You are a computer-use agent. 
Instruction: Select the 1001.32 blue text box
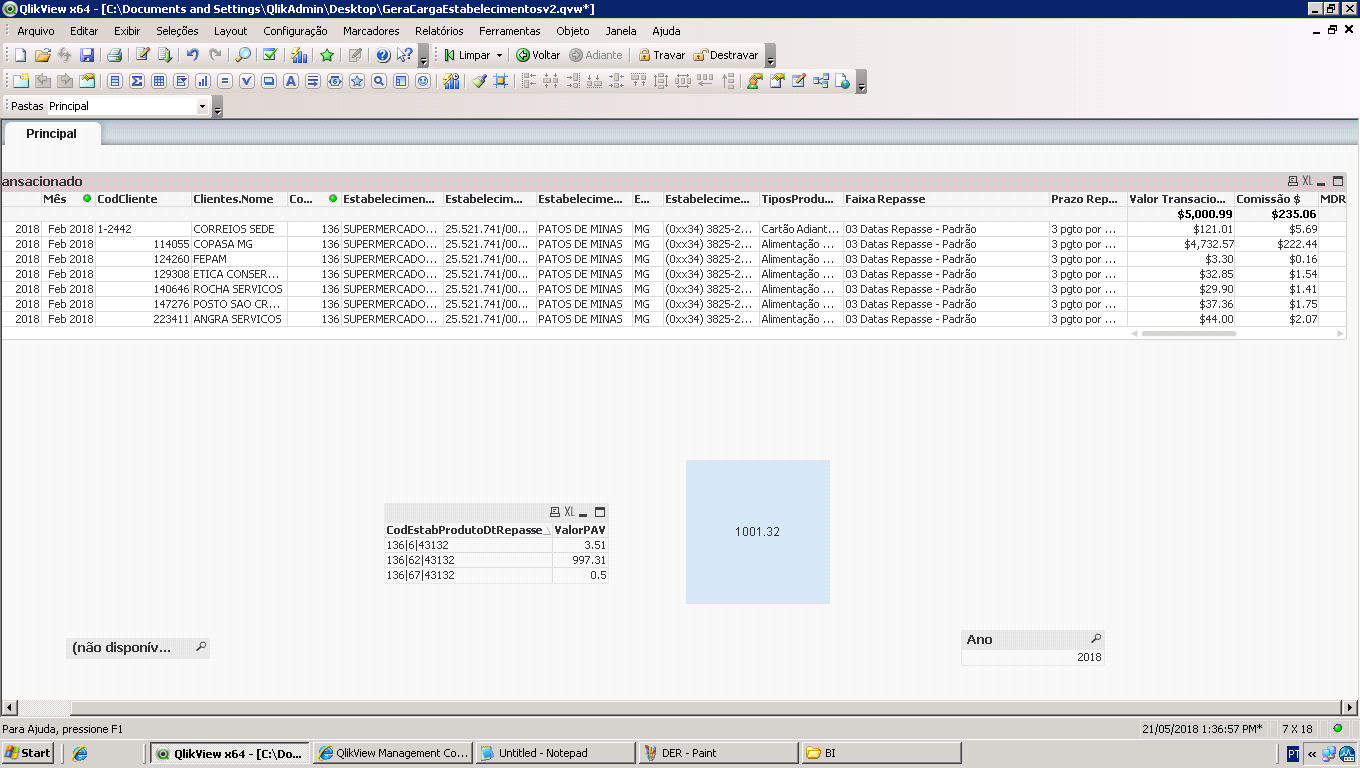click(x=758, y=532)
